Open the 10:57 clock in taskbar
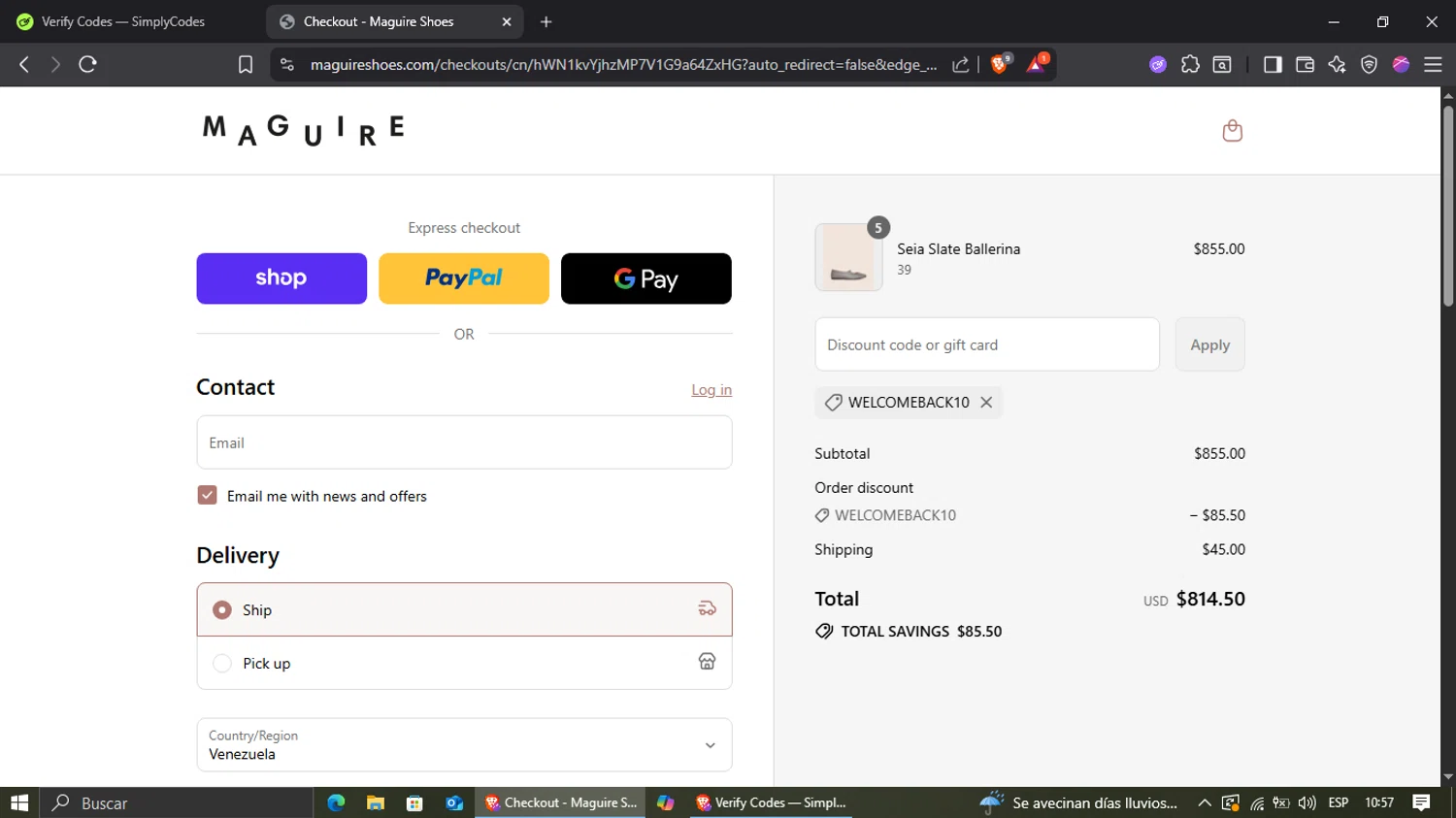The height and width of the screenshot is (818, 1456). tap(1379, 802)
